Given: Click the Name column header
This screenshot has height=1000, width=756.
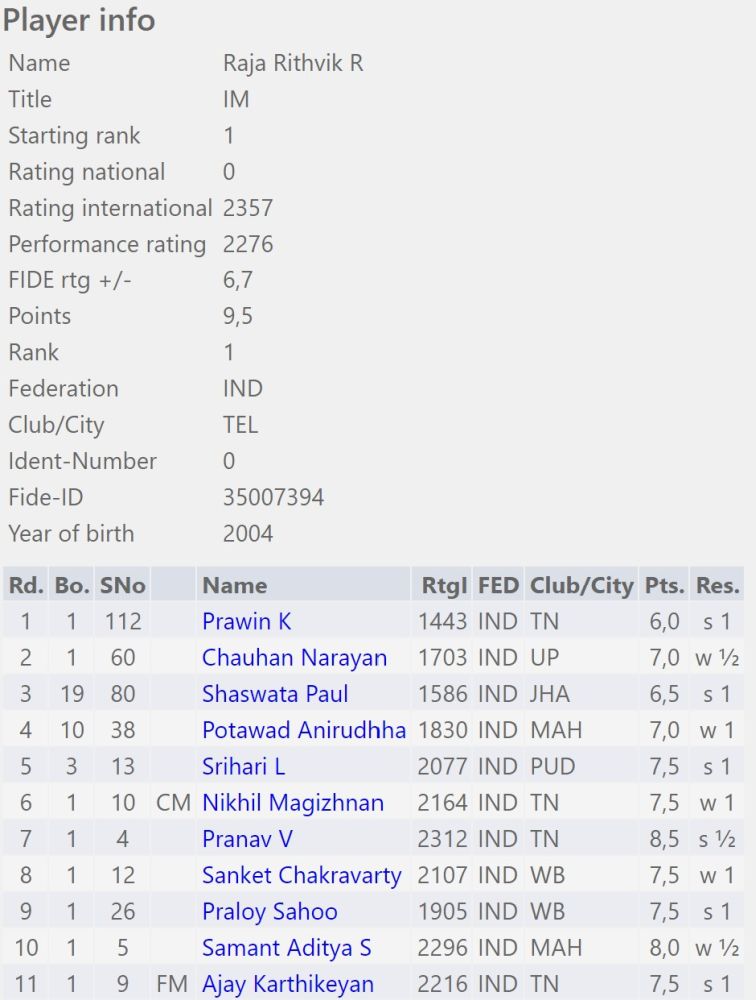Looking at the screenshot, I should point(234,586).
